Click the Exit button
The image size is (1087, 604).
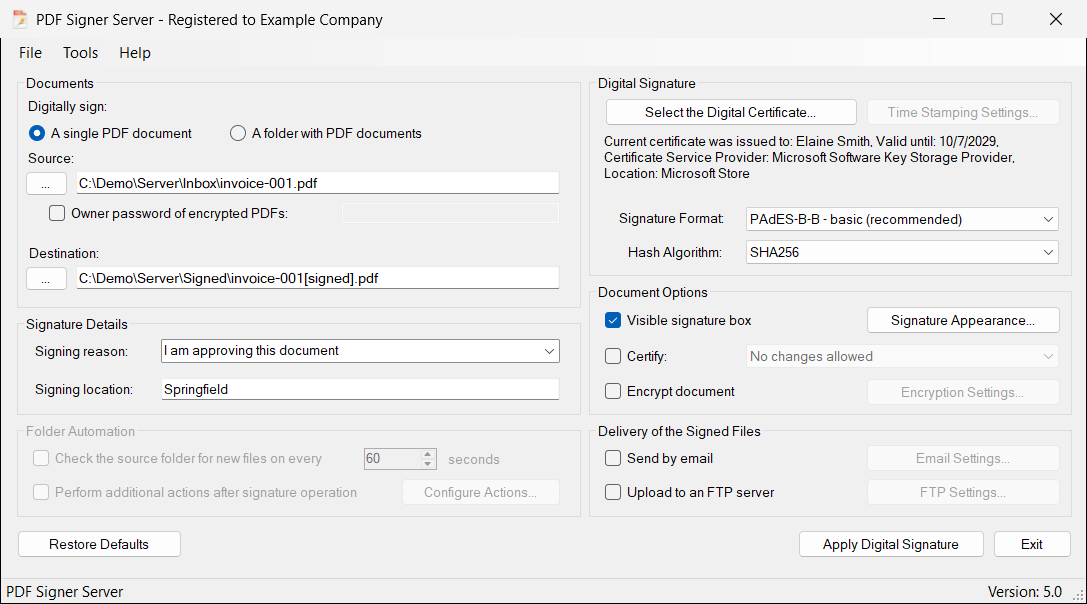tap(1032, 544)
